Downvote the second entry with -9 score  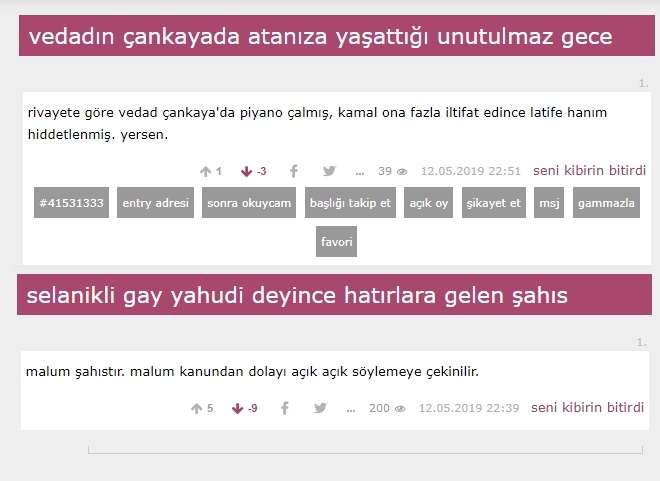tap(238, 408)
